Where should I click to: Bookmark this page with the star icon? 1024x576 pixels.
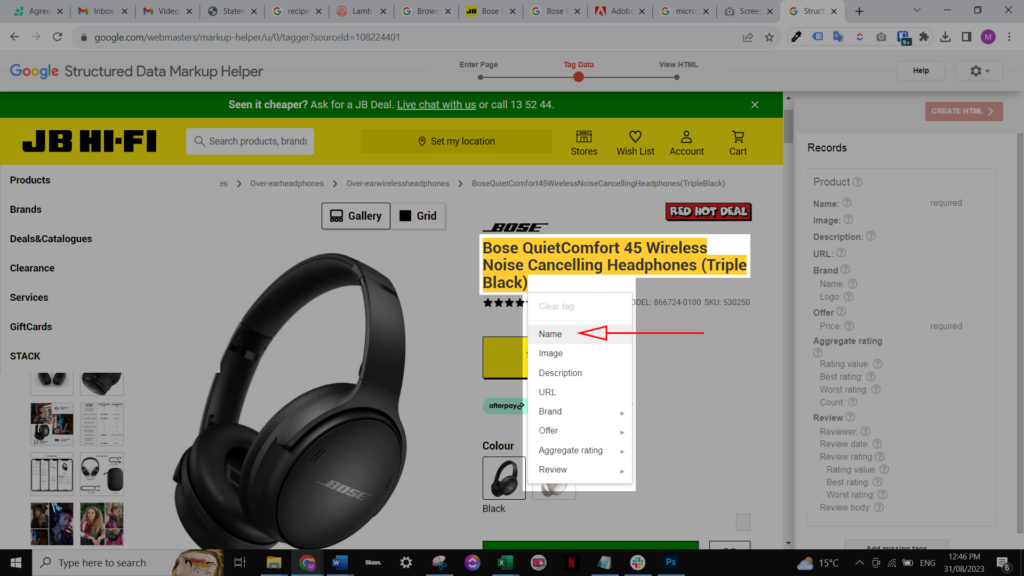point(769,37)
